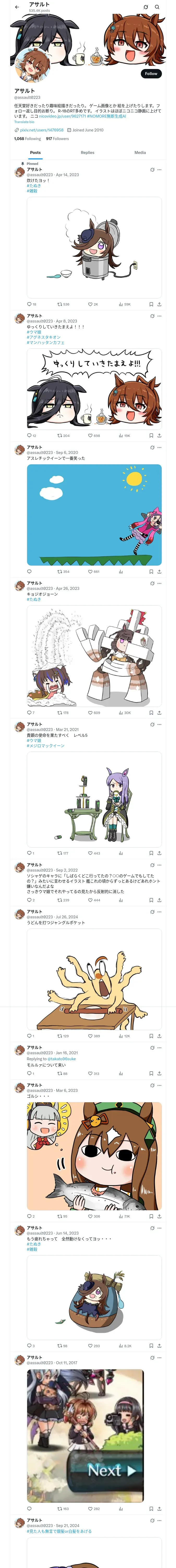Share the Sep 6, 2020 post
Image resolution: width=176 pixels, height=1568 pixels.
(159, 572)
